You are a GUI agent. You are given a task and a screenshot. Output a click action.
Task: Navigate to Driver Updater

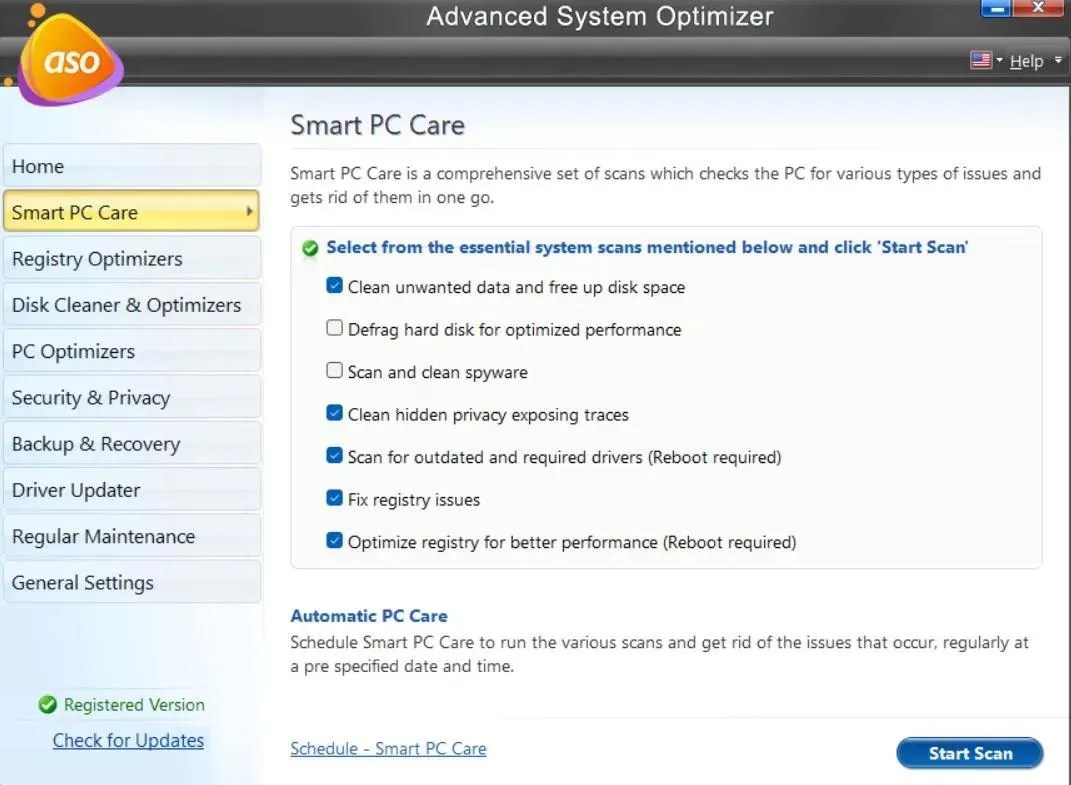pos(76,490)
